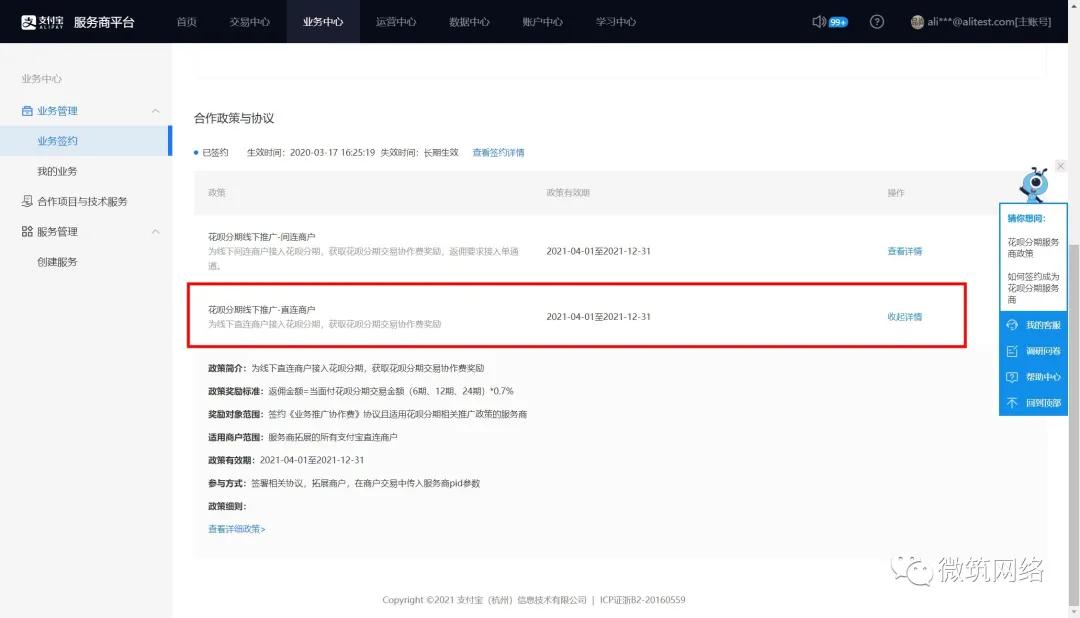Viewport: 1080px width, 618px height.
Task: Navigate to 首页 in the top navigation
Action: pyautogui.click(x=186, y=21)
